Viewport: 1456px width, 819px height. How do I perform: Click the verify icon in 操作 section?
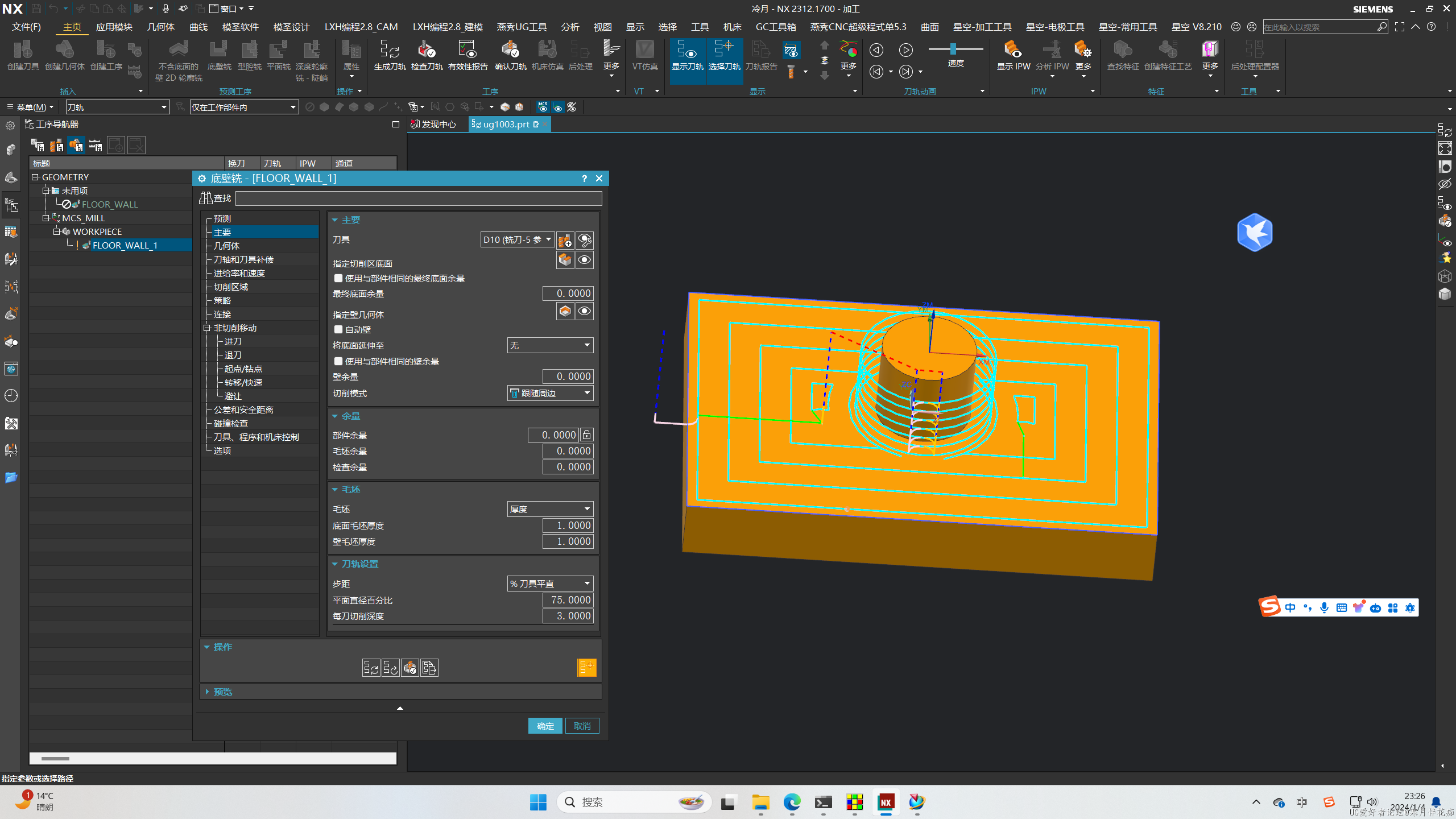(x=409, y=667)
